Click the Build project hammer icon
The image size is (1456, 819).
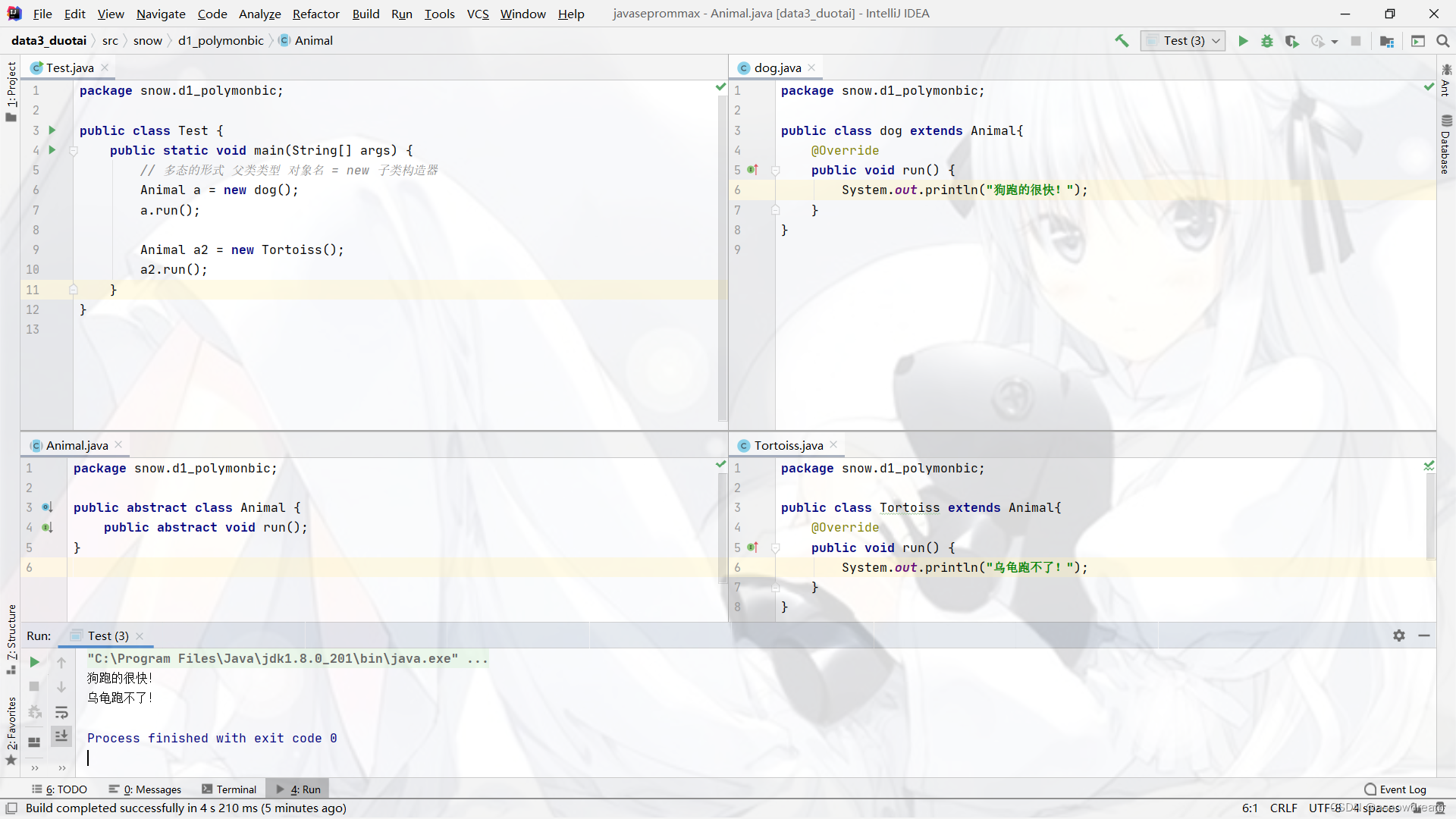click(1122, 41)
